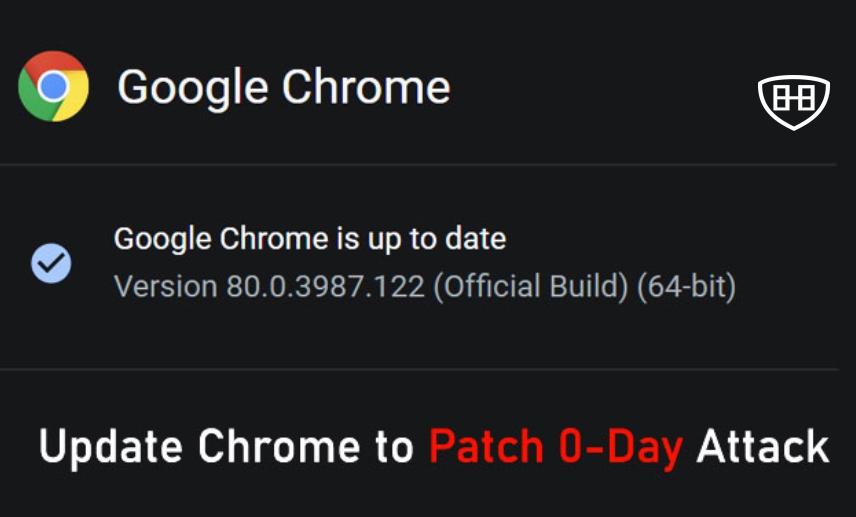Click the word "Attack" in the caption
This screenshot has width=856, height=517.
pos(762,446)
